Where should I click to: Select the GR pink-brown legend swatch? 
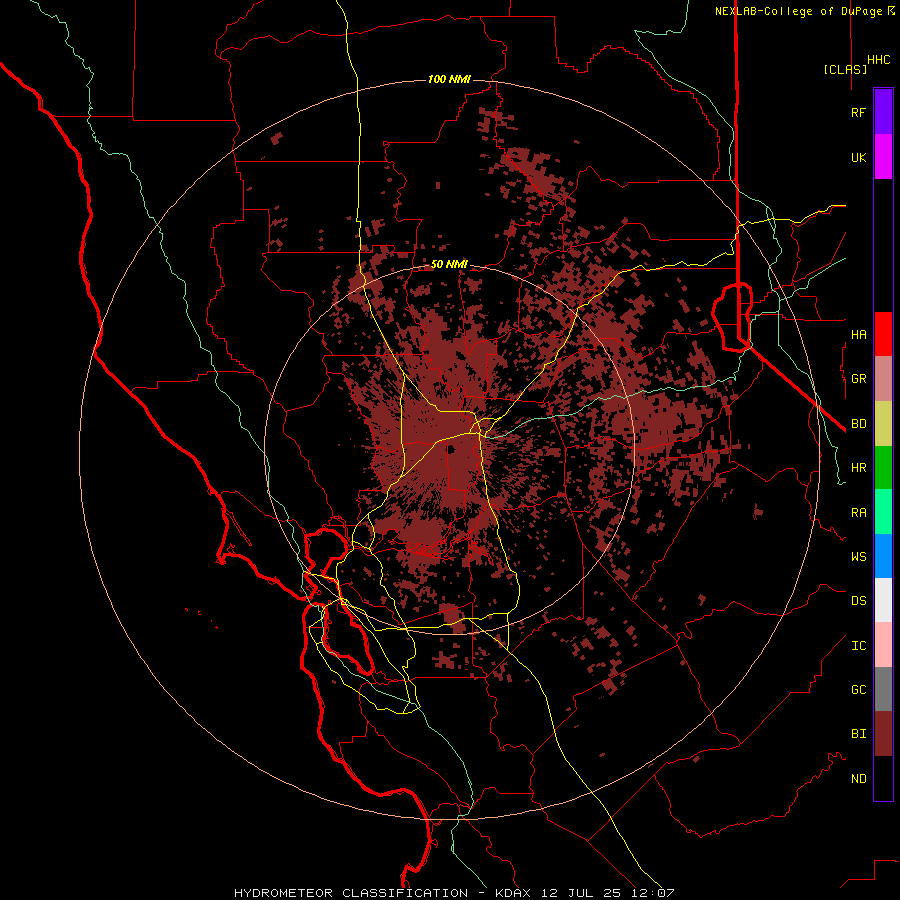pyautogui.click(x=883, y=379)
